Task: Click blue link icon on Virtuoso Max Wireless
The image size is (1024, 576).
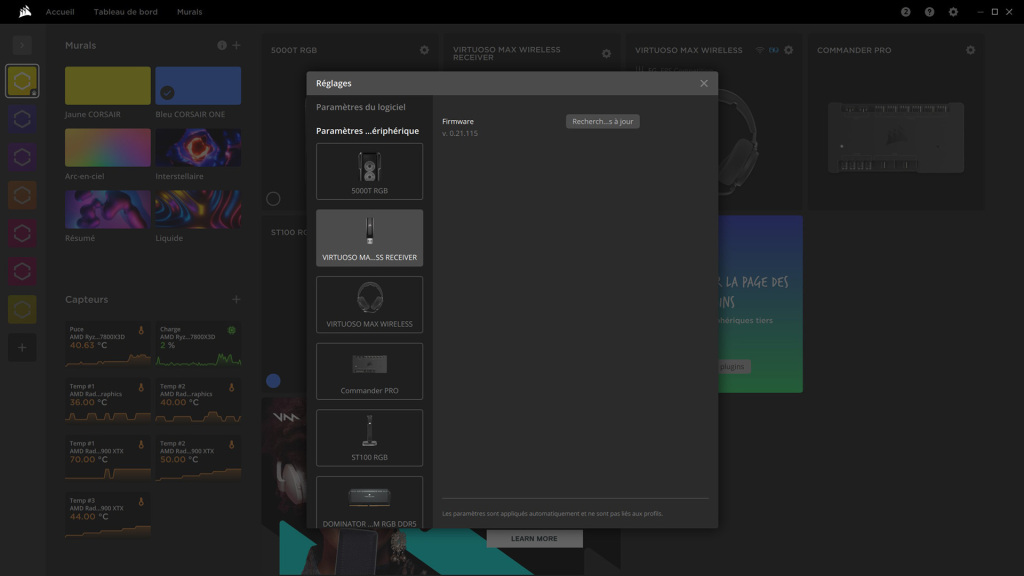Action: 774,50
